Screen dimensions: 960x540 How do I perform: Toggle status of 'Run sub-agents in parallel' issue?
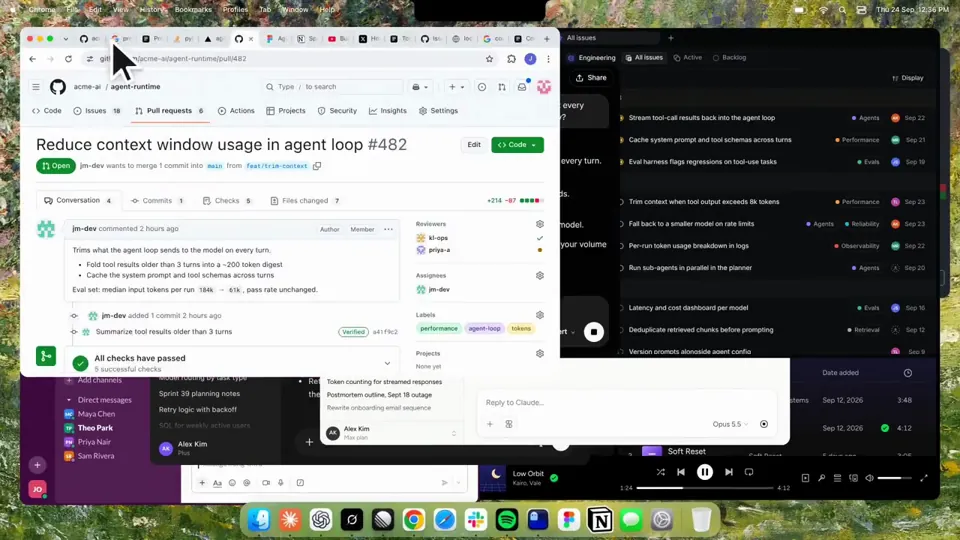(621, 268)
